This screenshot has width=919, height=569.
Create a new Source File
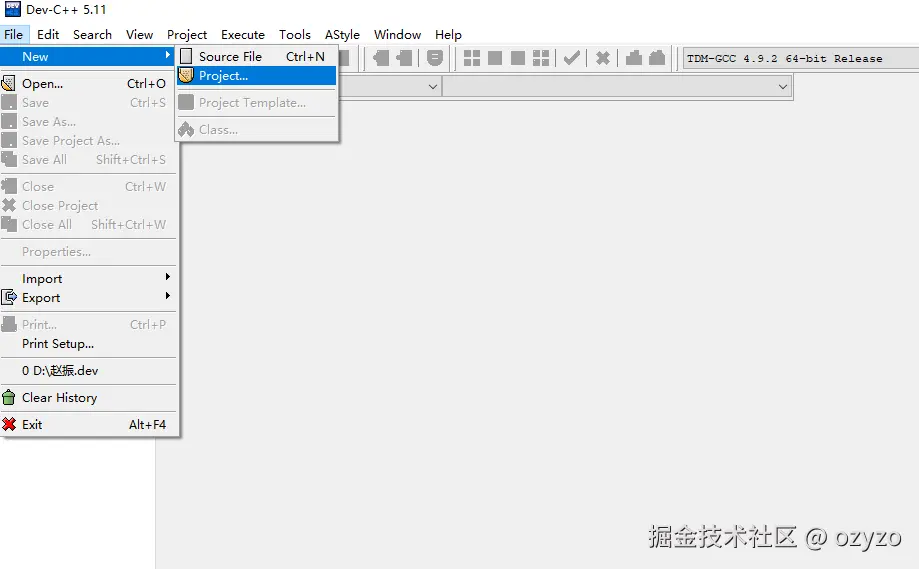(x=257, y=57)
